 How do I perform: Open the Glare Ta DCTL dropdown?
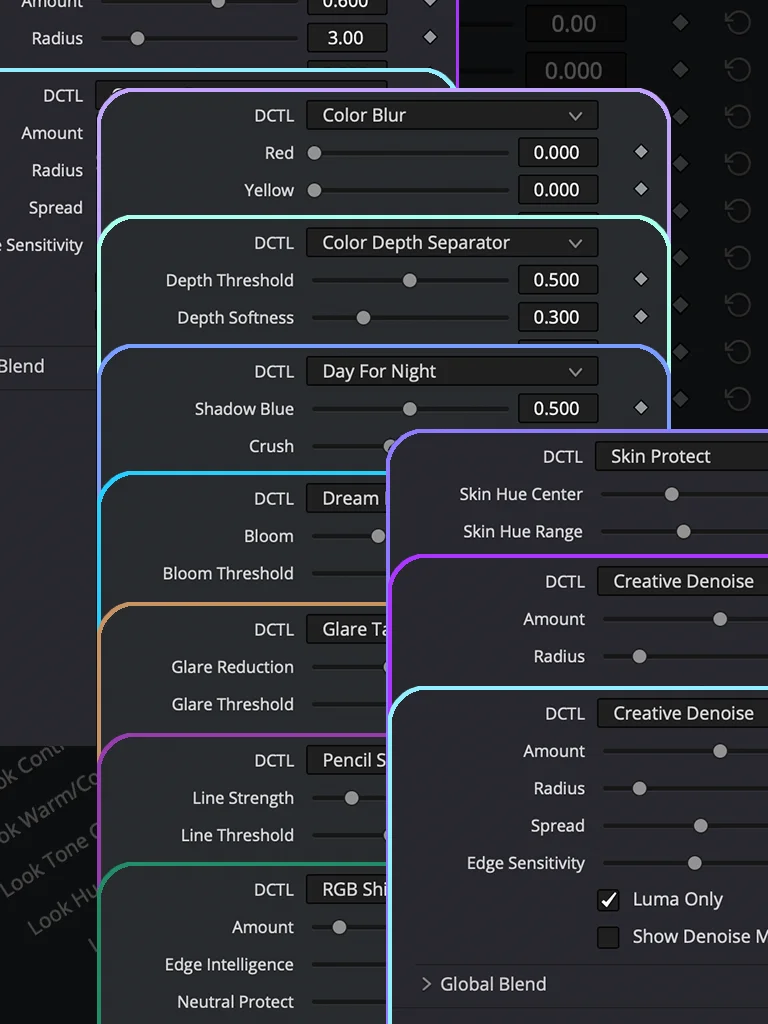coord(347,629)
